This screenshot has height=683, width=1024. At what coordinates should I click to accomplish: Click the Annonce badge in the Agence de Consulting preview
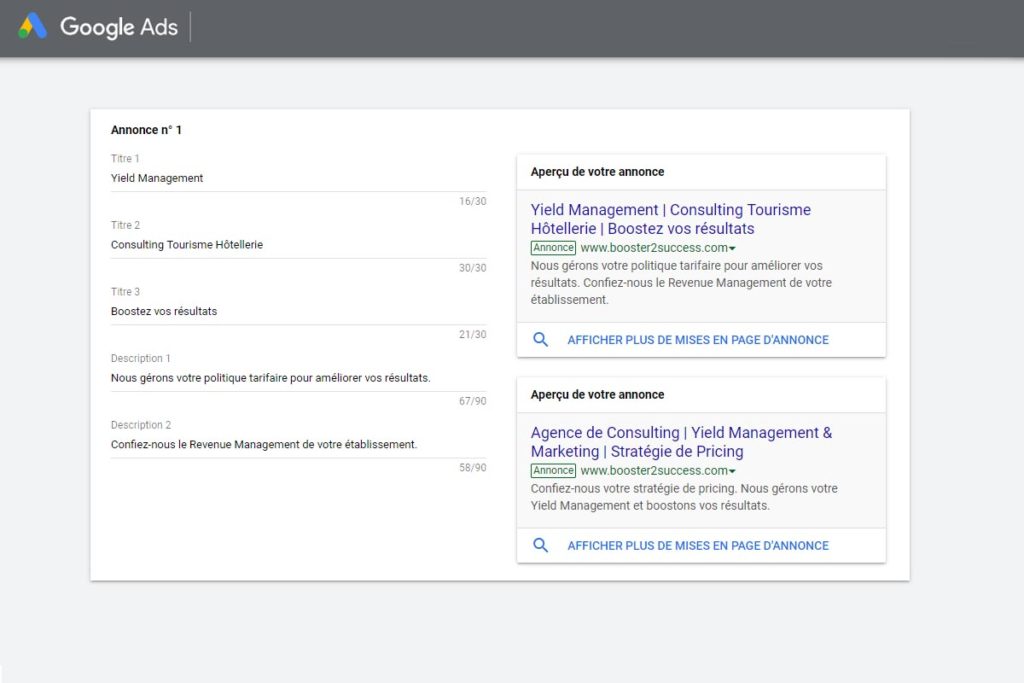[553, 471]
